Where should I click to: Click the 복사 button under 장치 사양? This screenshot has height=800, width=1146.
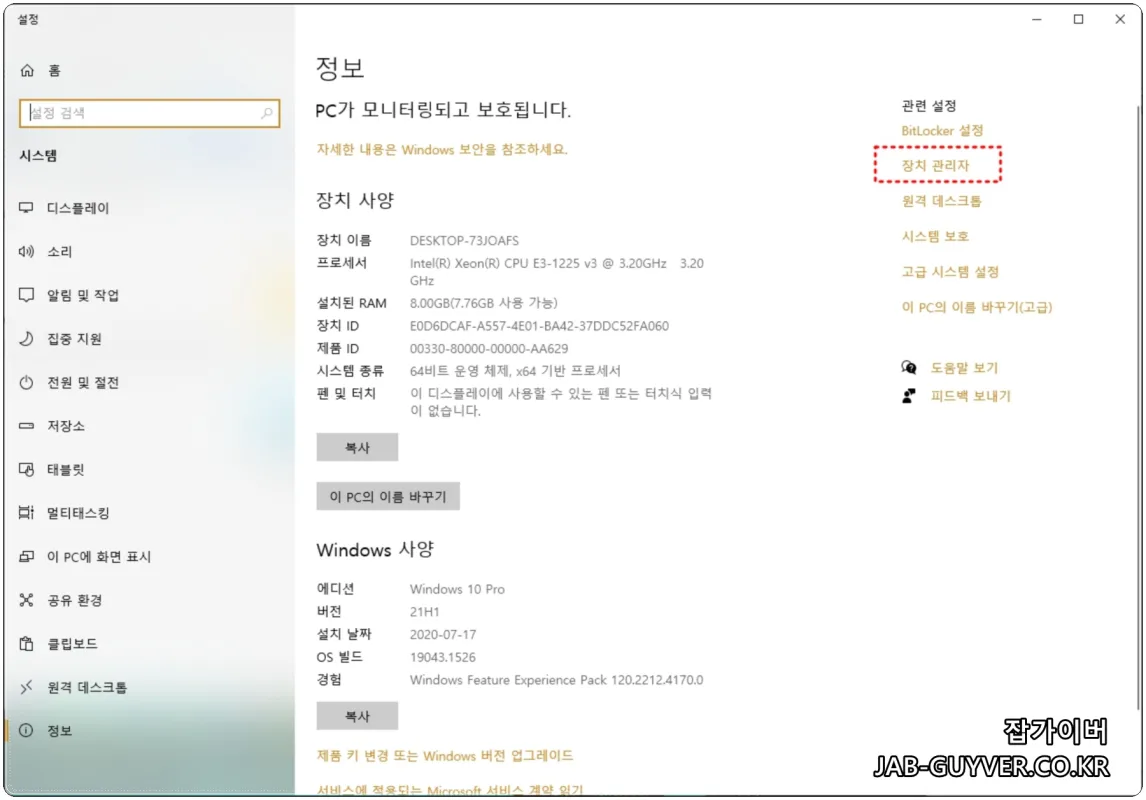pos(357,447)
